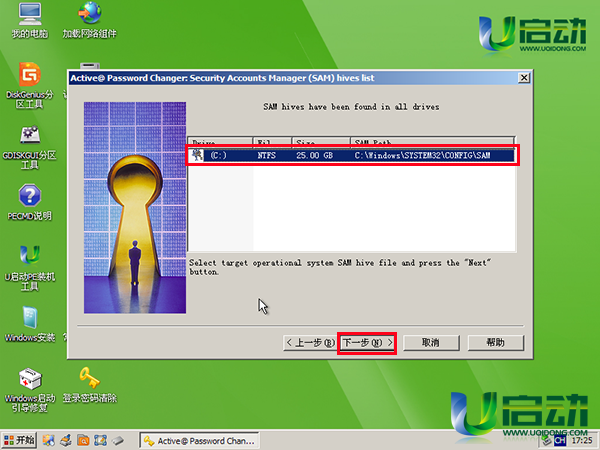Click the CH language indicator in the tray

coord(560,441)
